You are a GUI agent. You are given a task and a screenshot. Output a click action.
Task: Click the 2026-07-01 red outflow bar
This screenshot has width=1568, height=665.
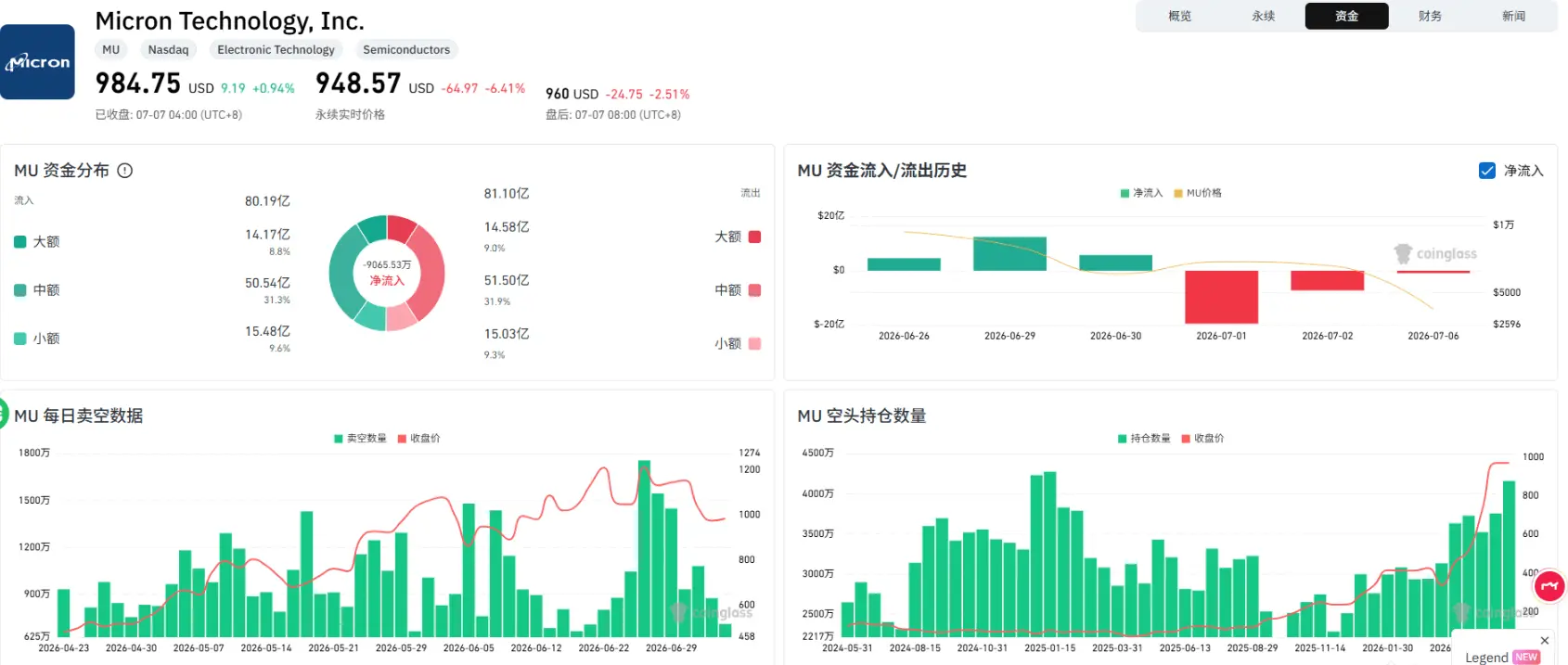(1221, 297)
